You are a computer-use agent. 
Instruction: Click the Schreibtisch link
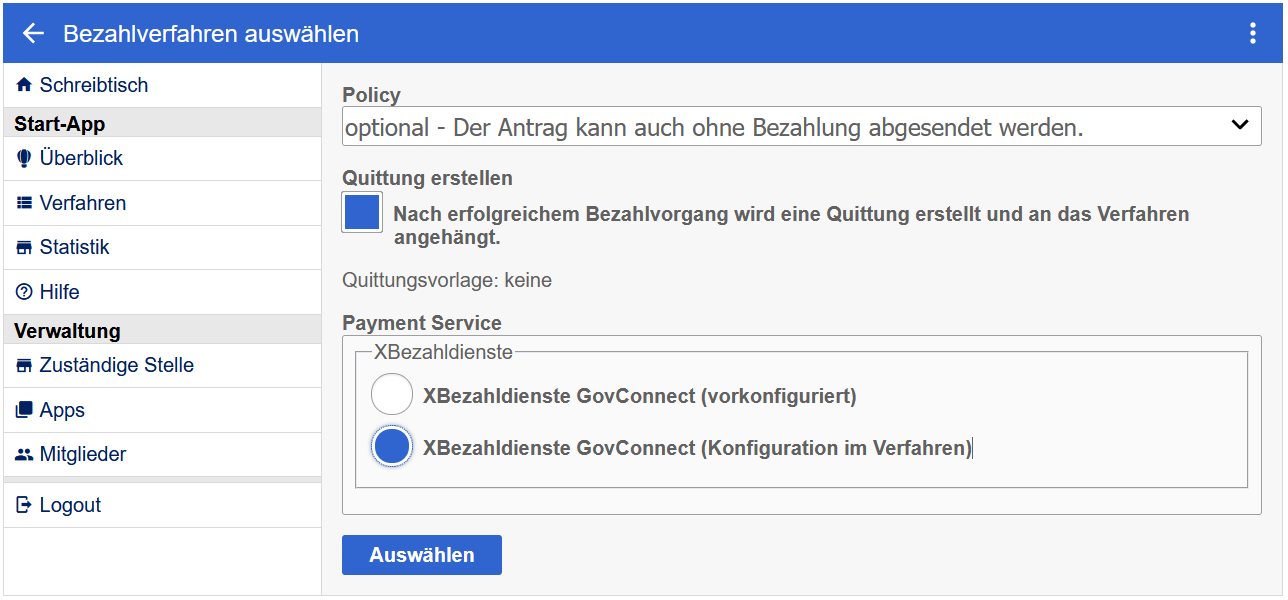click(x=94, y=86)
